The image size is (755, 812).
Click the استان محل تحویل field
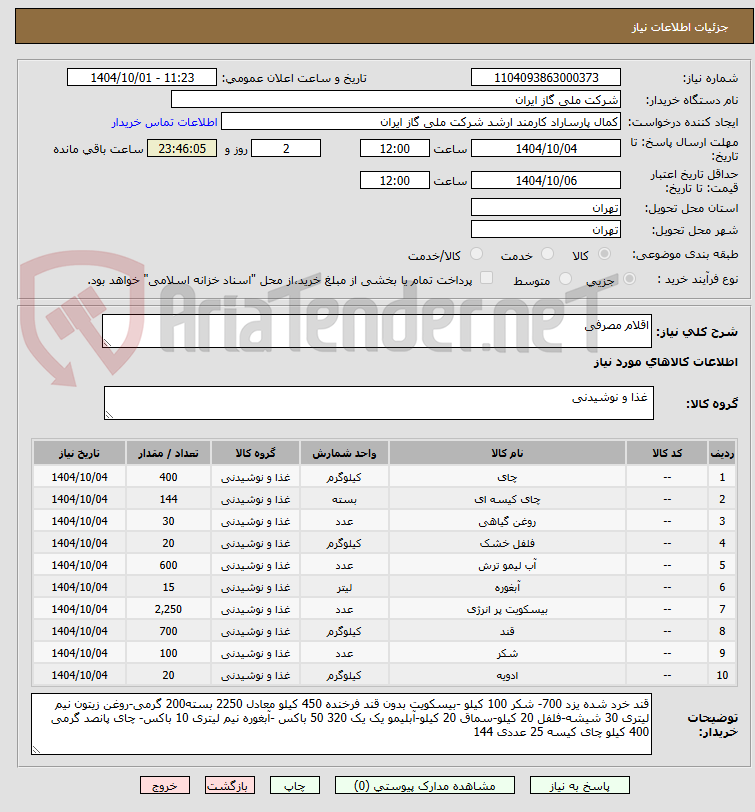(x=546, y=208)
